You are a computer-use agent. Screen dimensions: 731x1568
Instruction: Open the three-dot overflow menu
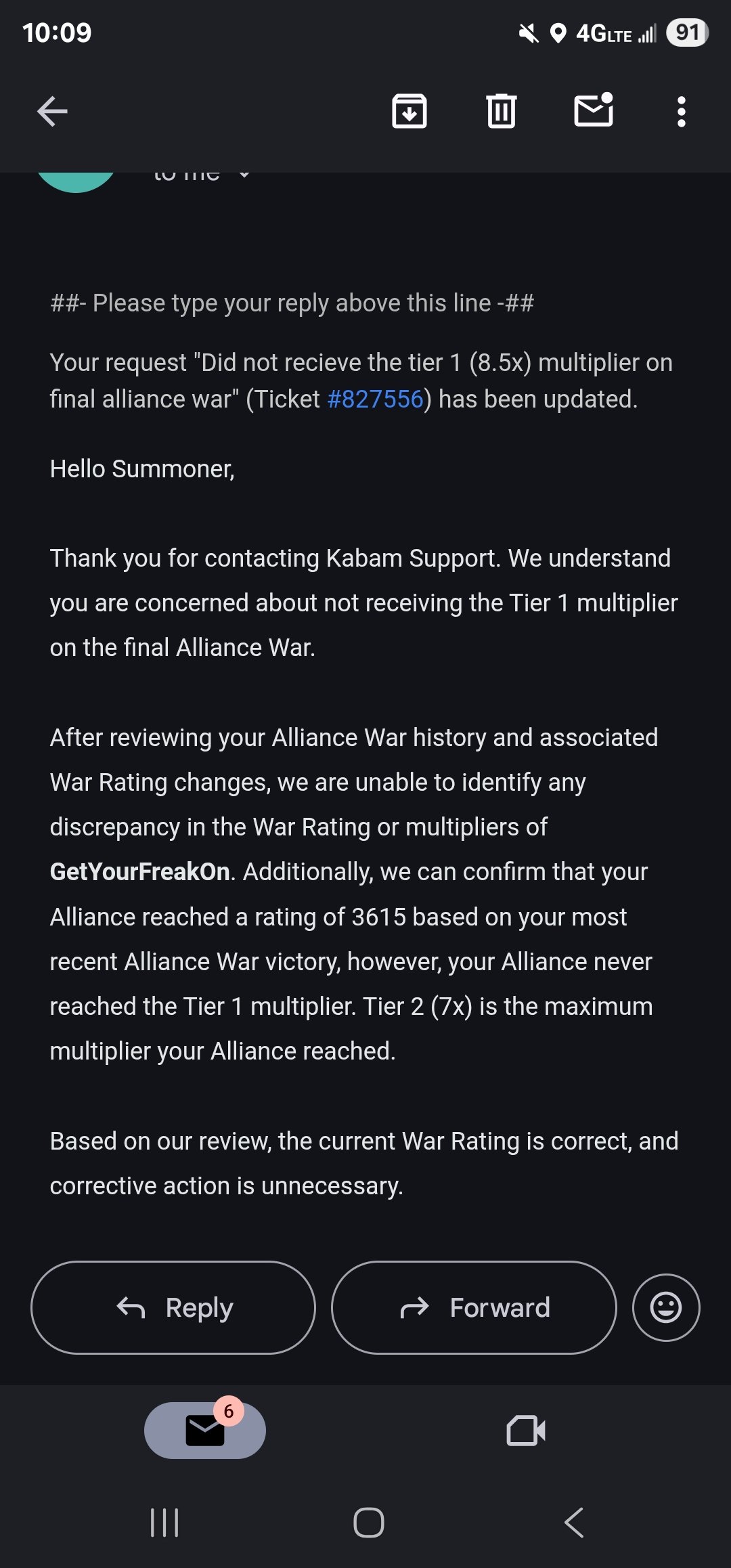682,112
